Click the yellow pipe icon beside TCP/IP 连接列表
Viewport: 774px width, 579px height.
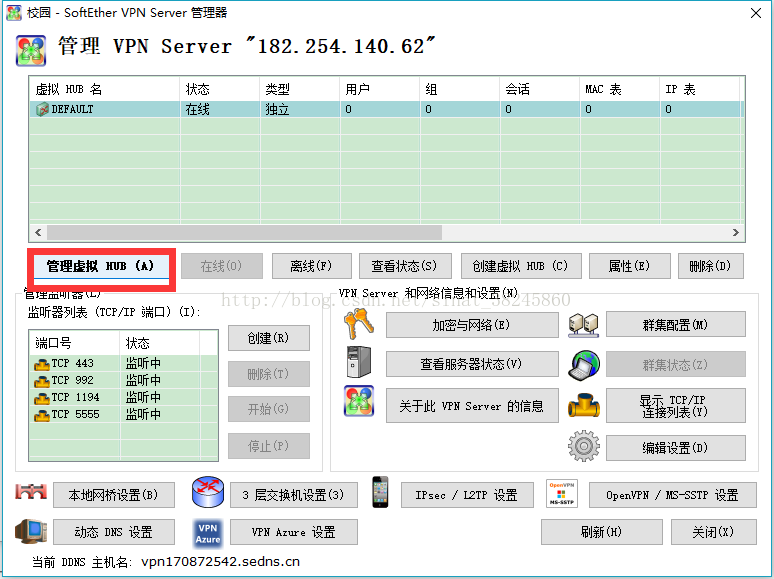[x=583, y=405]
